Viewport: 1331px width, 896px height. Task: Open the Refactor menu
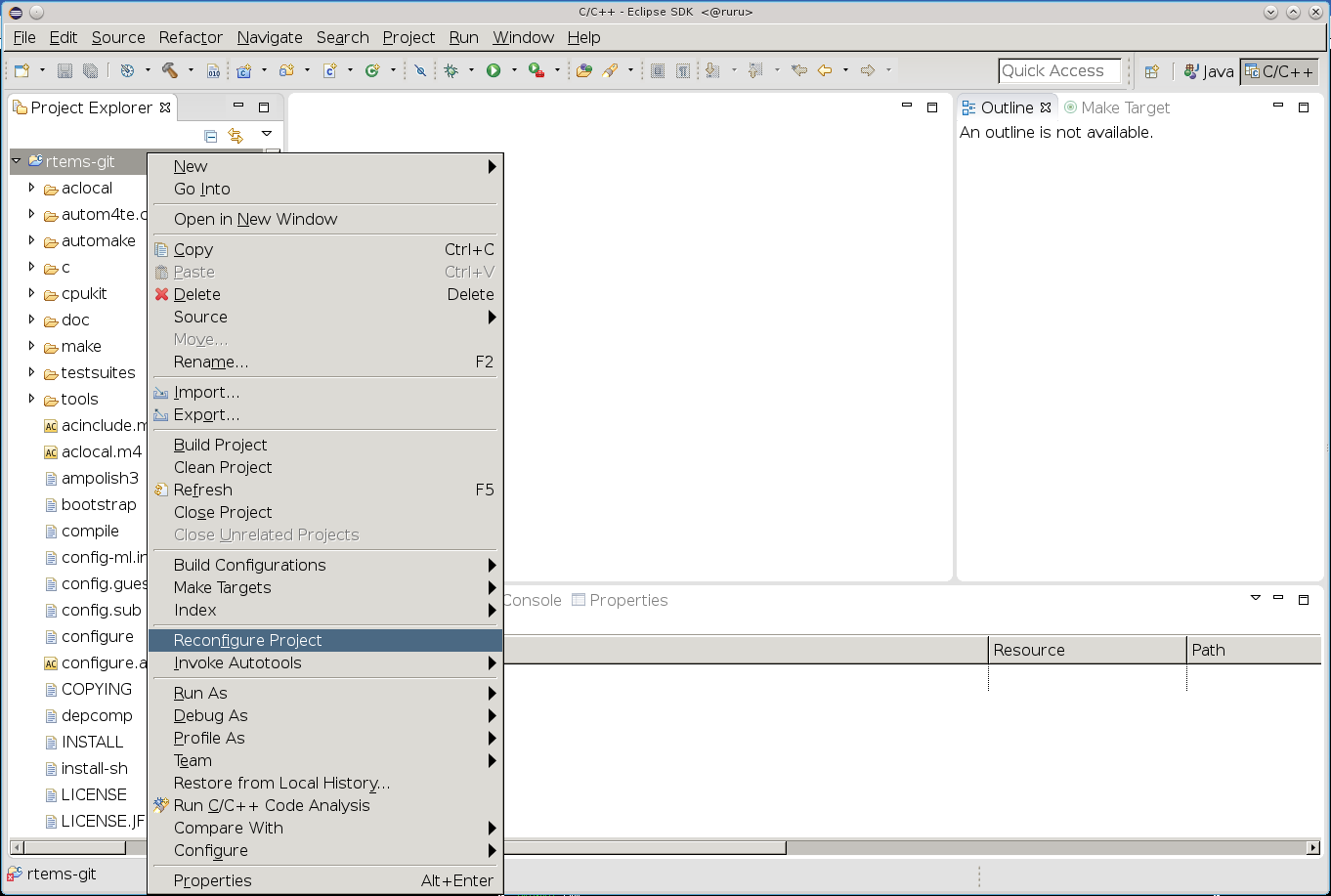[191, 37]
